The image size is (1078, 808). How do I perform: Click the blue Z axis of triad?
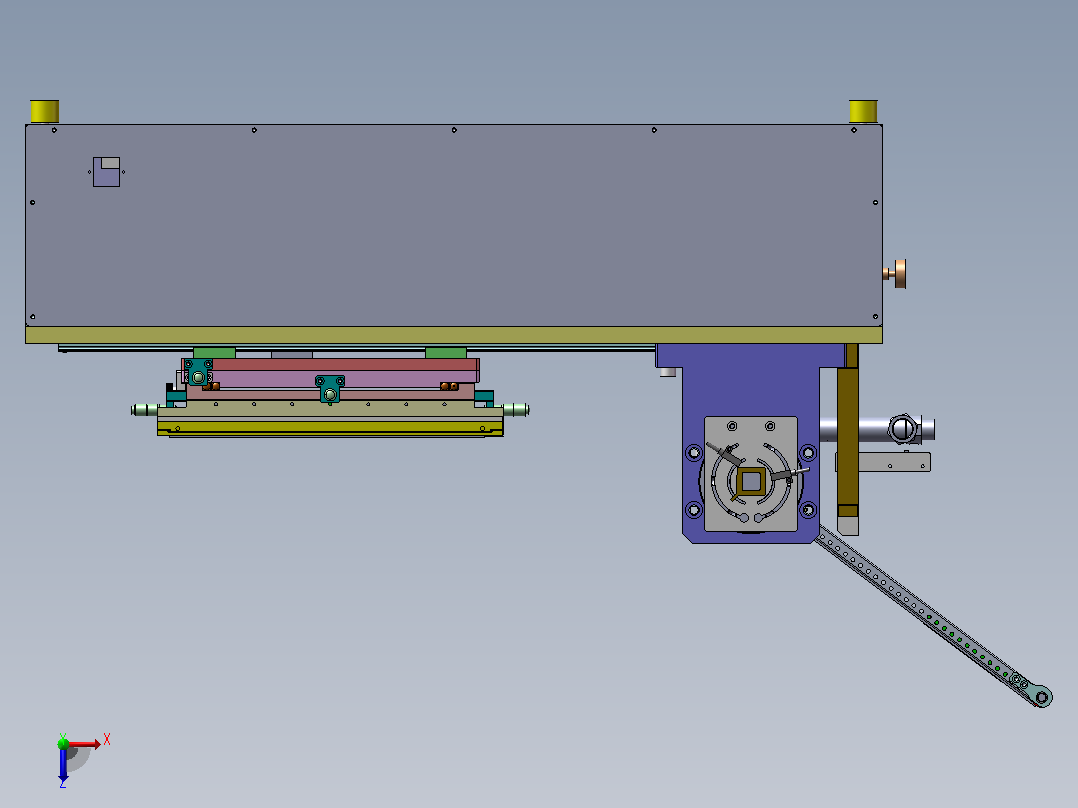tap(63, 765)
